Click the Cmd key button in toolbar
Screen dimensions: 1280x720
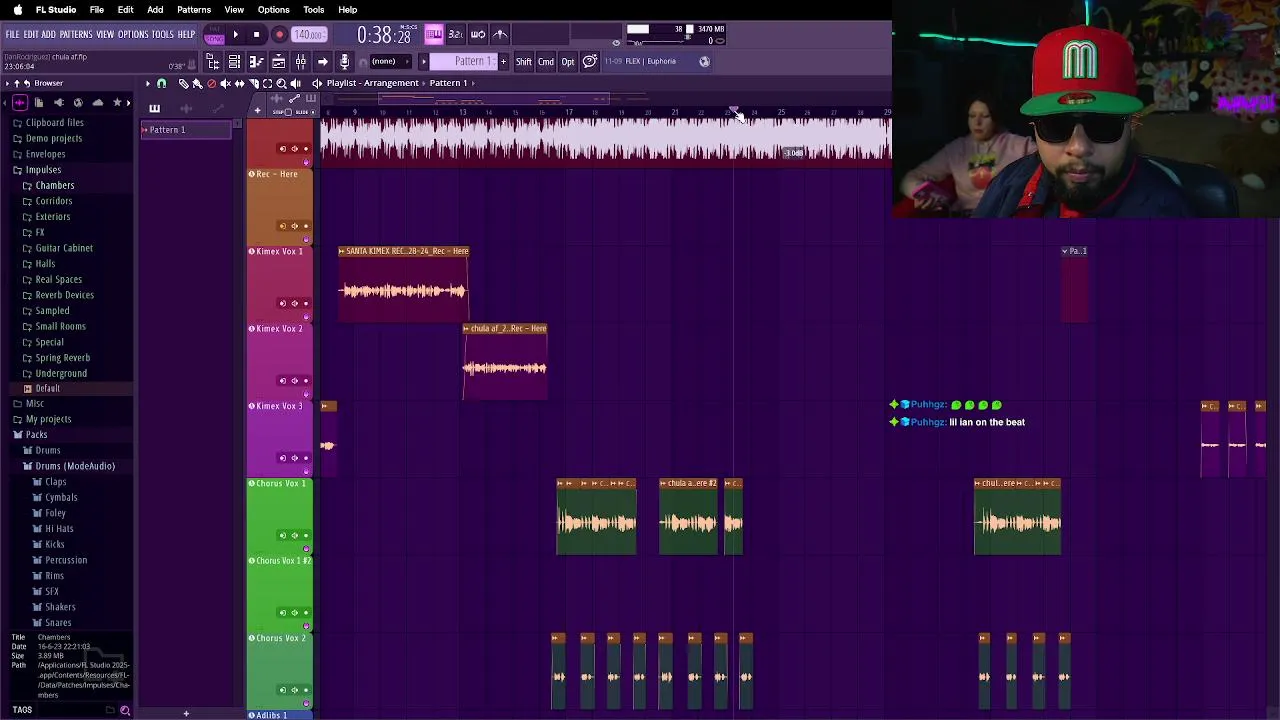pos(546,62)
